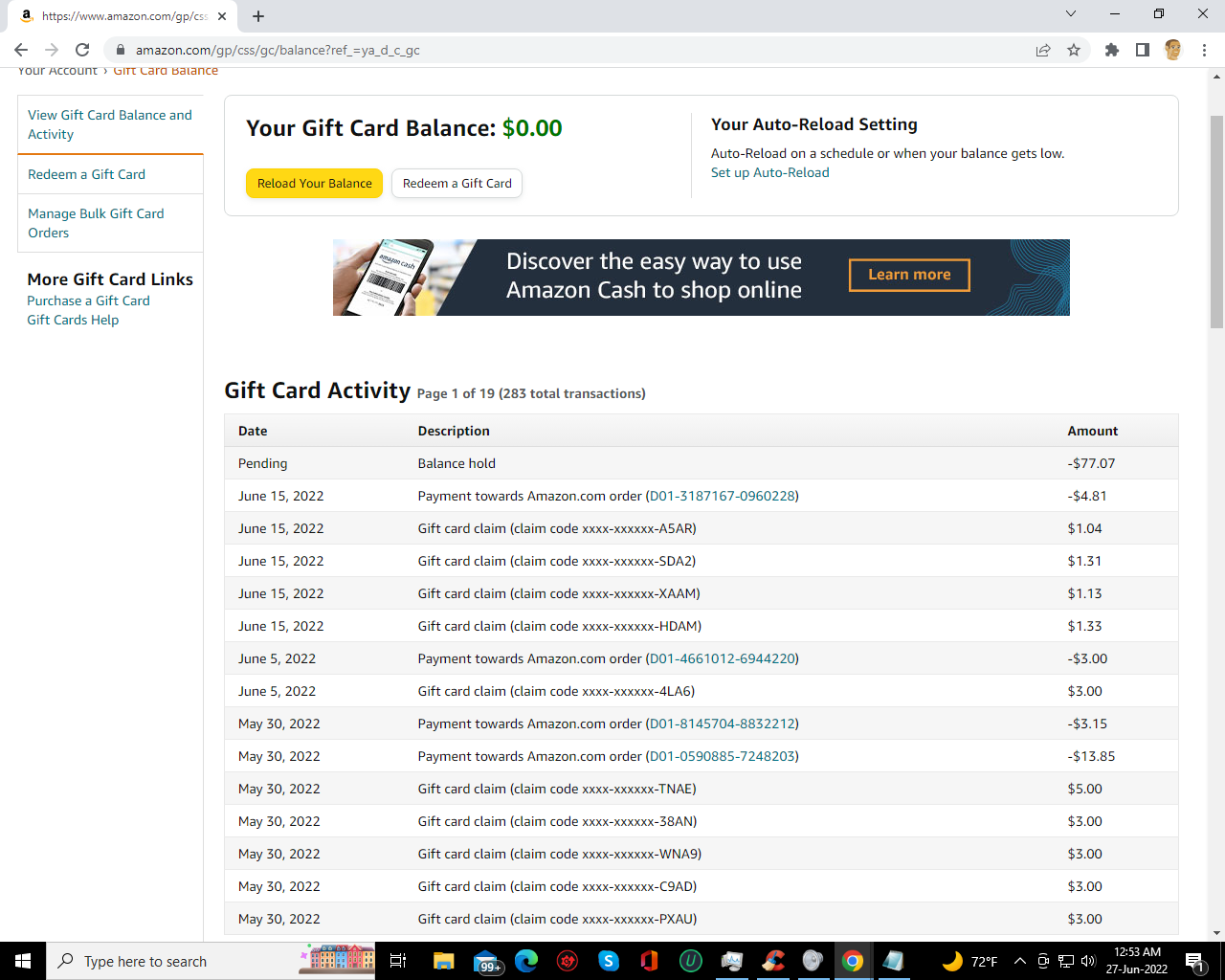Switch to Chrome in taskbar
The image size is (1225, 980).
pos(852,961)
